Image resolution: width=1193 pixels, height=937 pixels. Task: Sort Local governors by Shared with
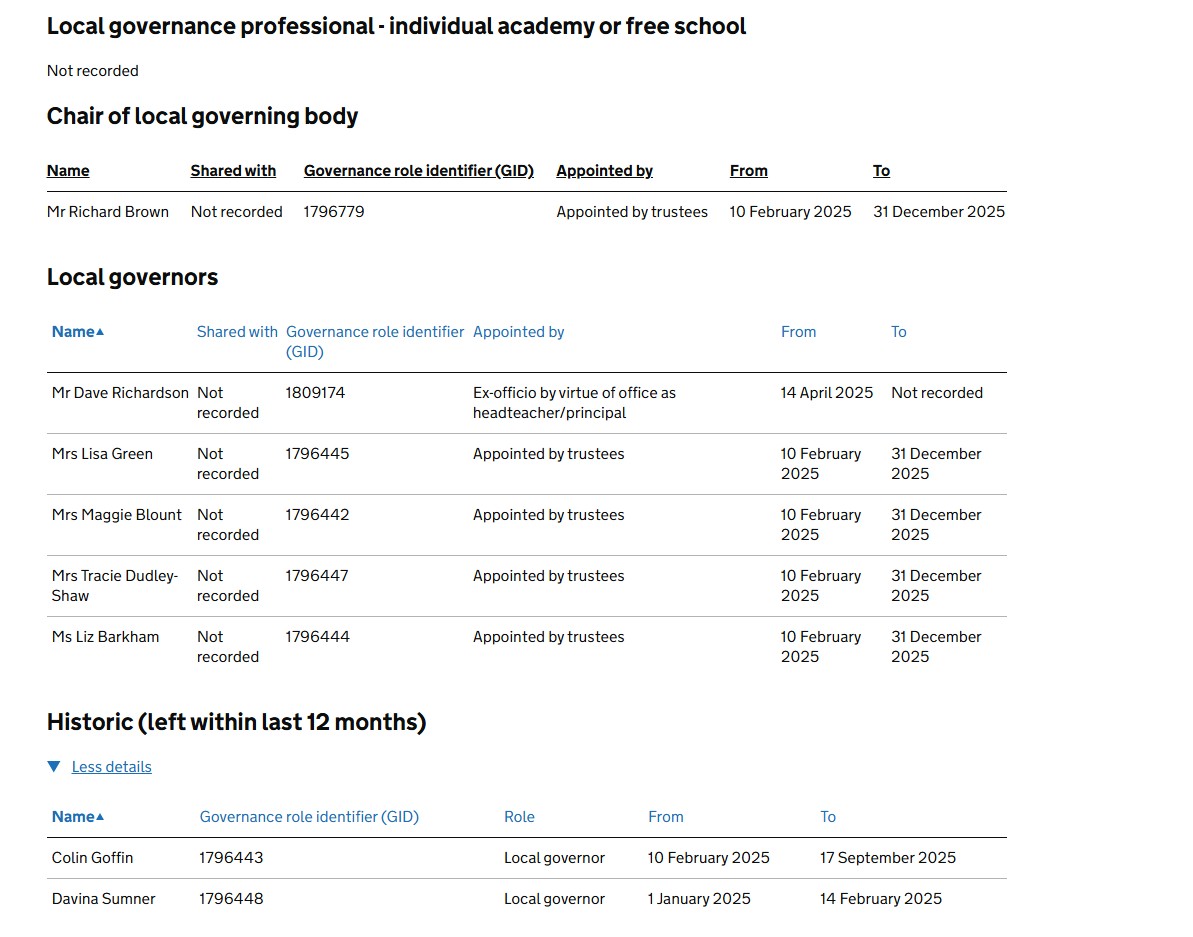coord(237,332)
